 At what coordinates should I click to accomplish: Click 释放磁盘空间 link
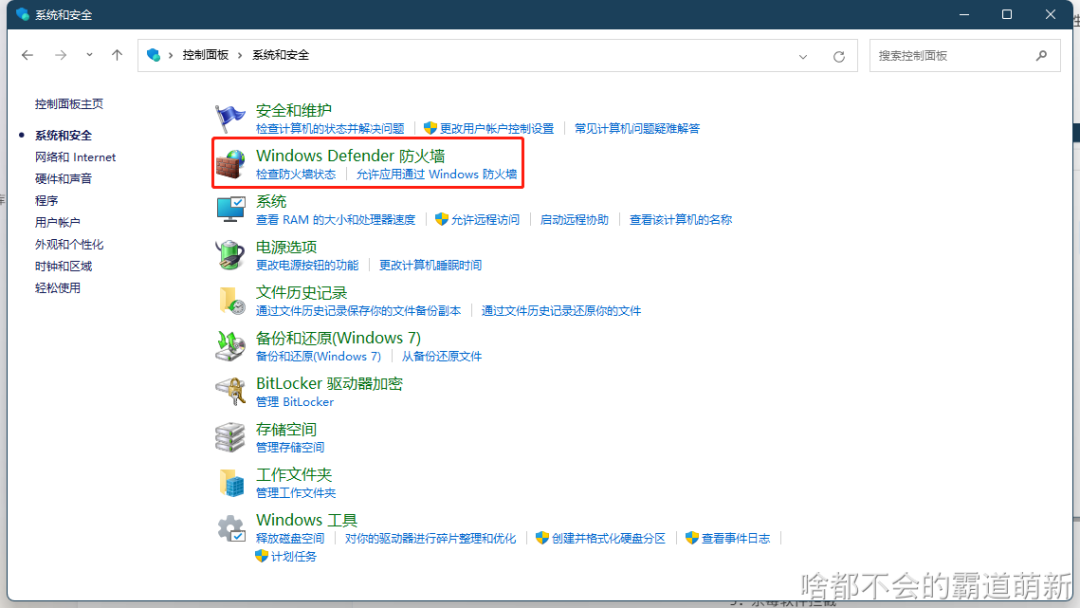[x=290, y=538]
